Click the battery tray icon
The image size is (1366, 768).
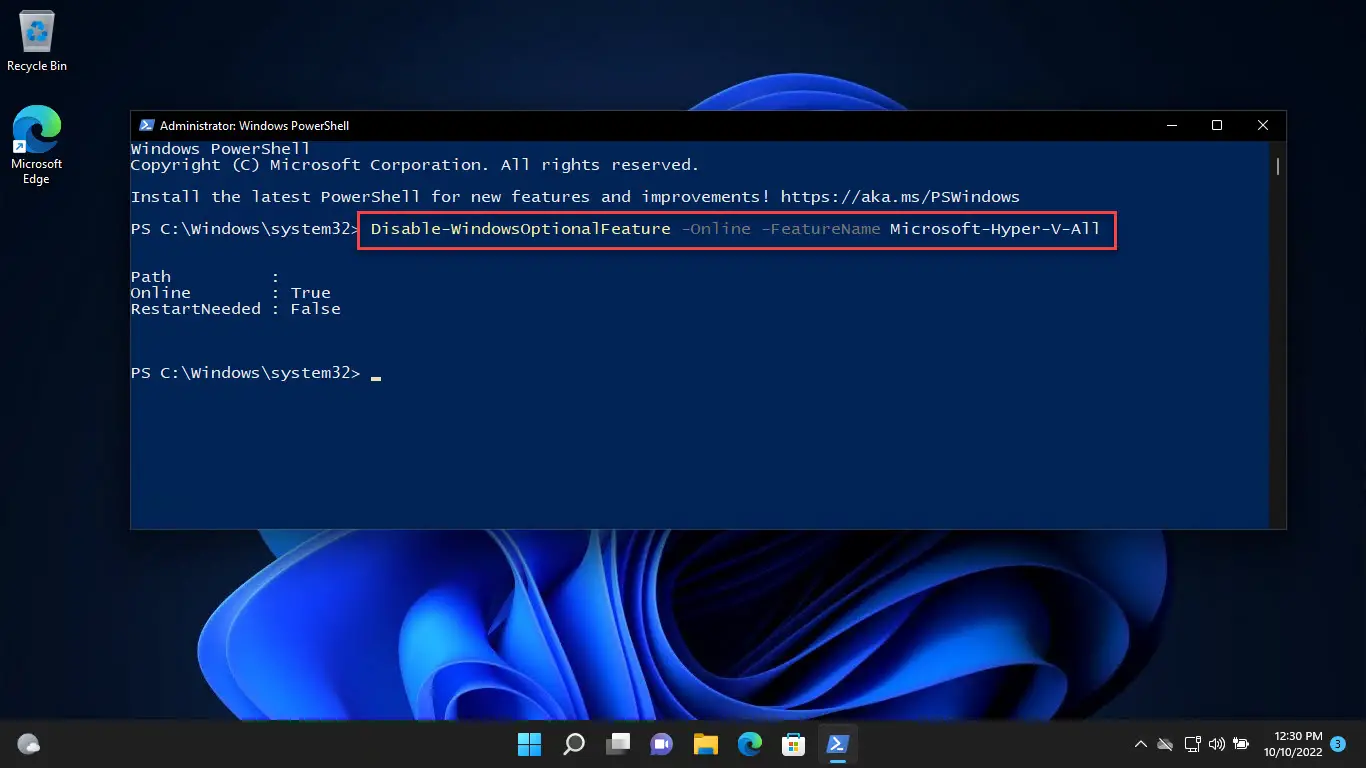click(1241, 744)
